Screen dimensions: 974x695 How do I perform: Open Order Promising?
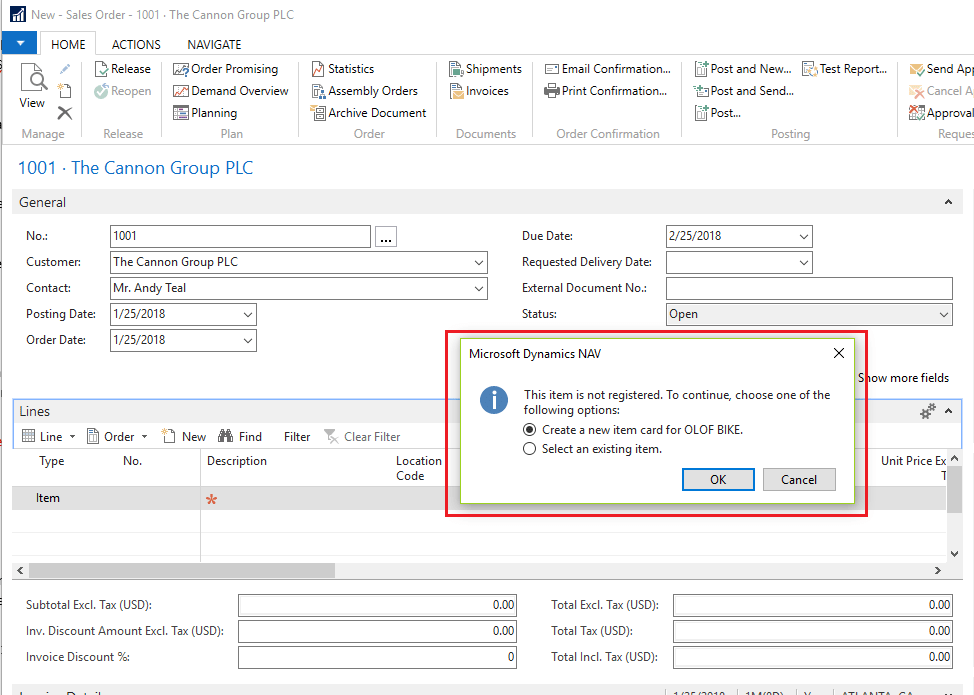point(225,69)
